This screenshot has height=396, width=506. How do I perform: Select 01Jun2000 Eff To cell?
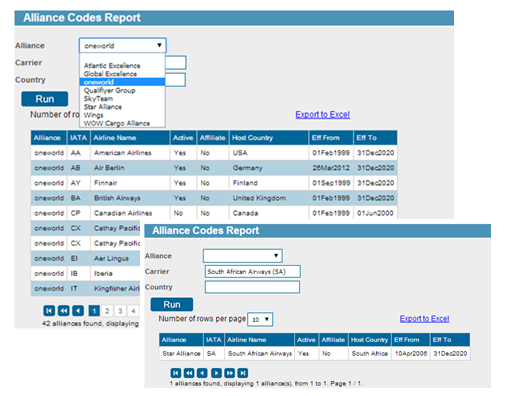(x=375, y=213)
